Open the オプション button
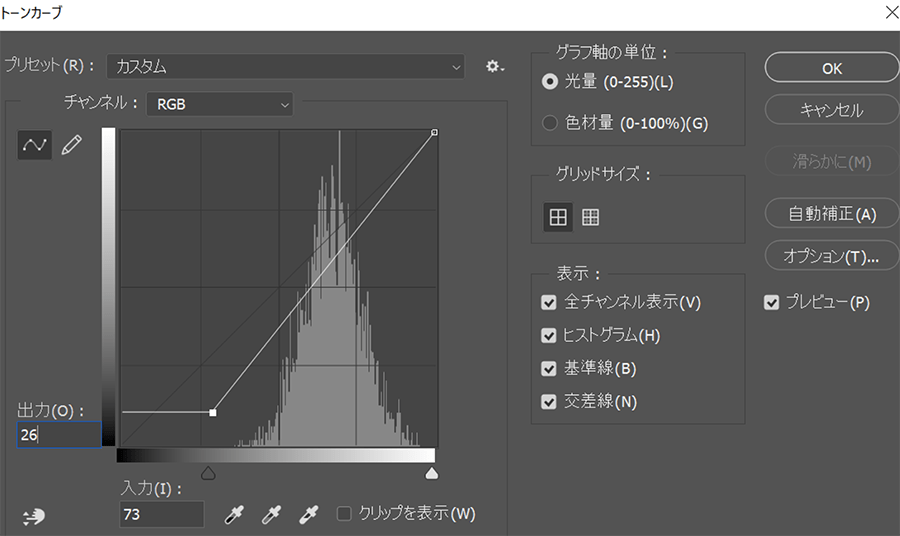This screenshot has height=536, width=900. pos(832,256)
